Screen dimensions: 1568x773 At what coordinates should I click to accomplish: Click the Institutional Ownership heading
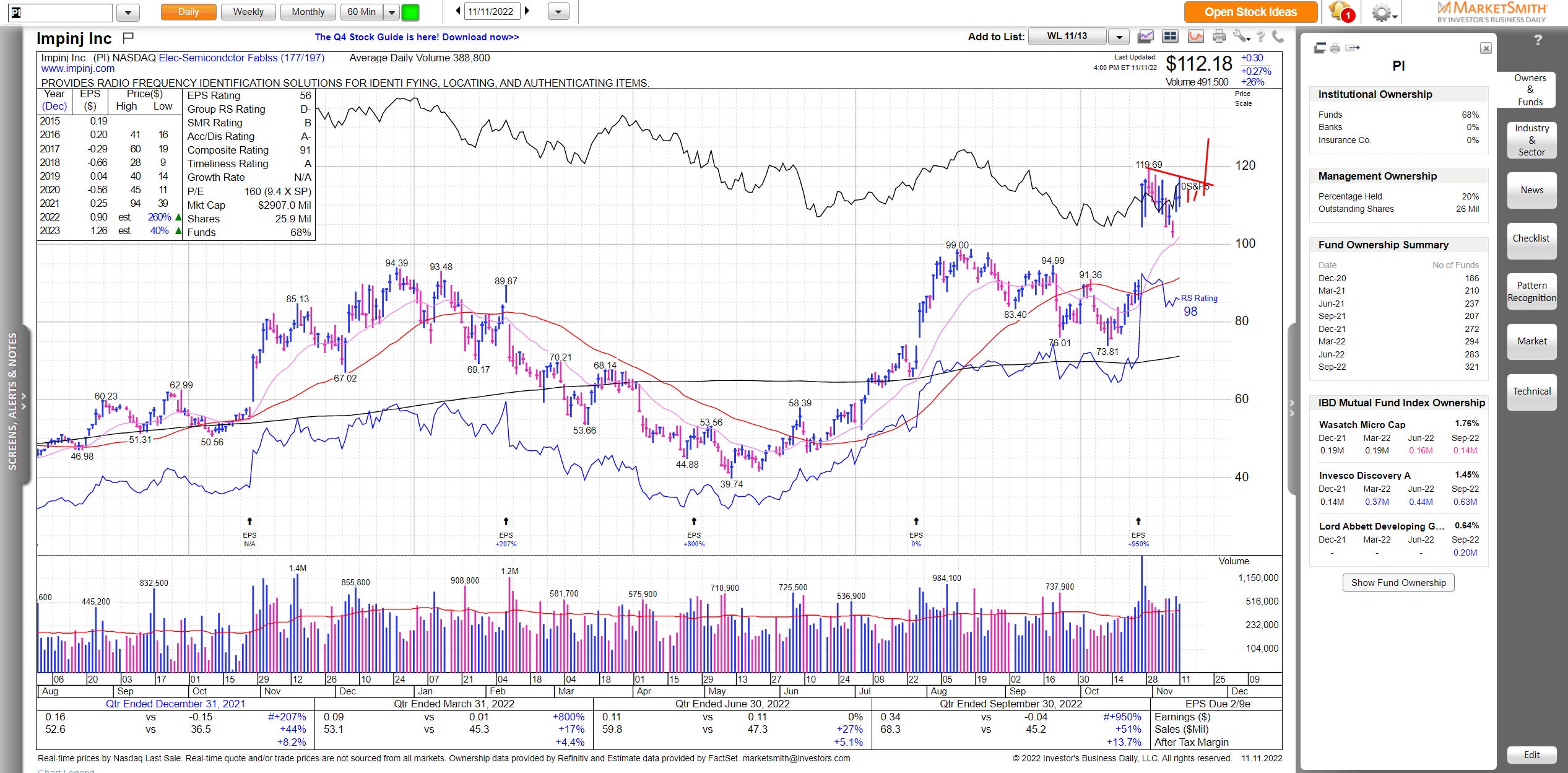(1375, 95)
